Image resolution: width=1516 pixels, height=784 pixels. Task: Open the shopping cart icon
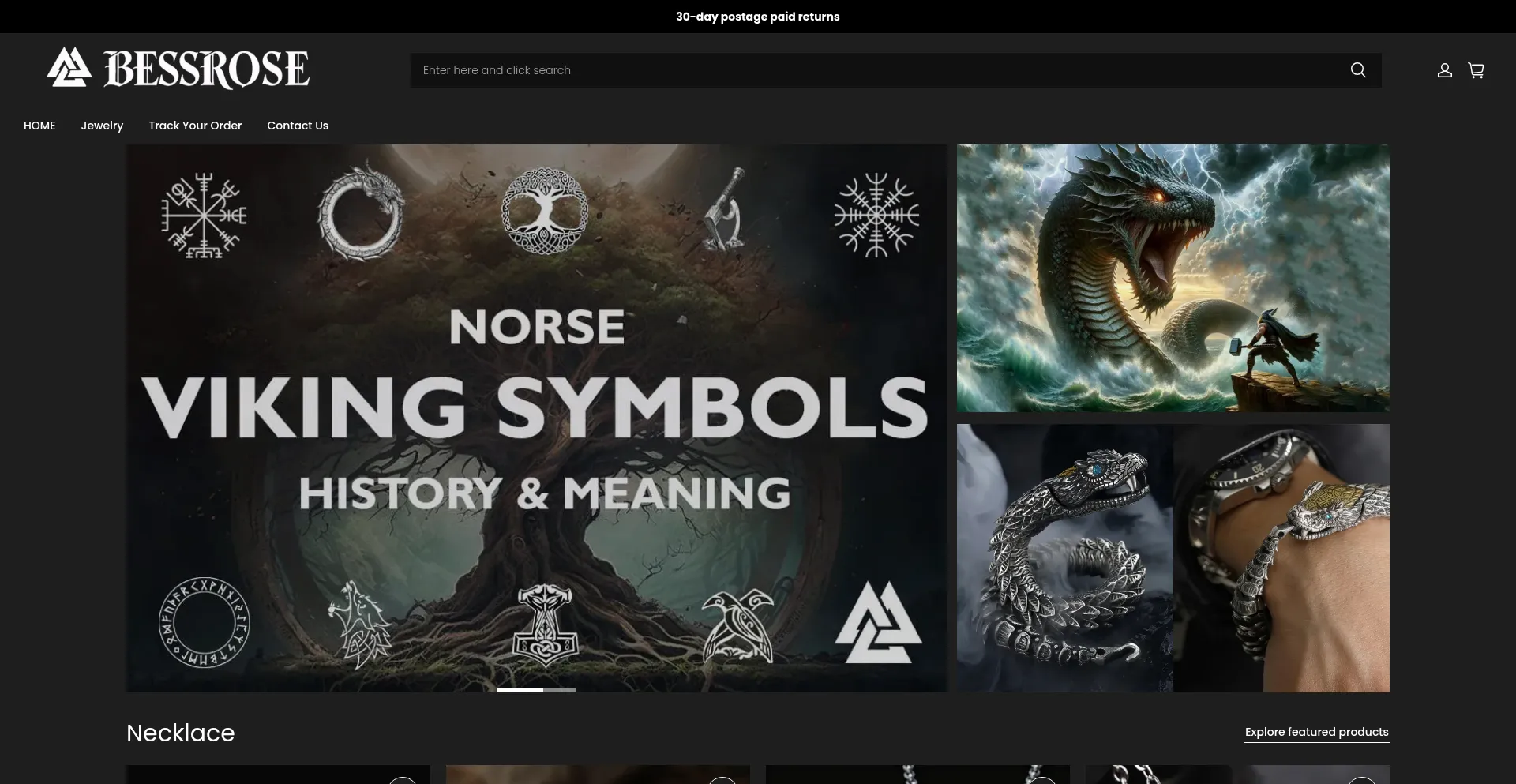tap(1476, 70)
